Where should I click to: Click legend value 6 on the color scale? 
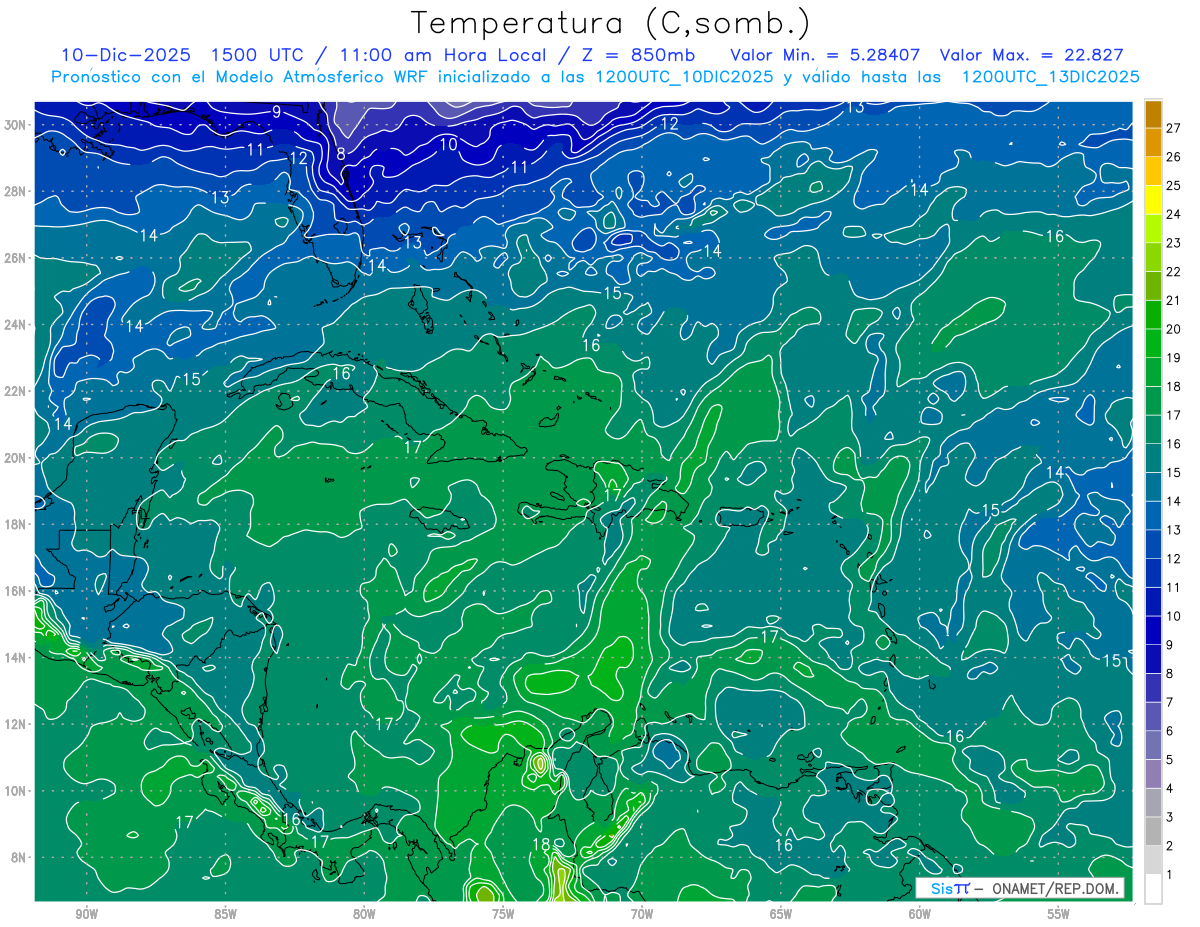click(x=1169, y=732)
